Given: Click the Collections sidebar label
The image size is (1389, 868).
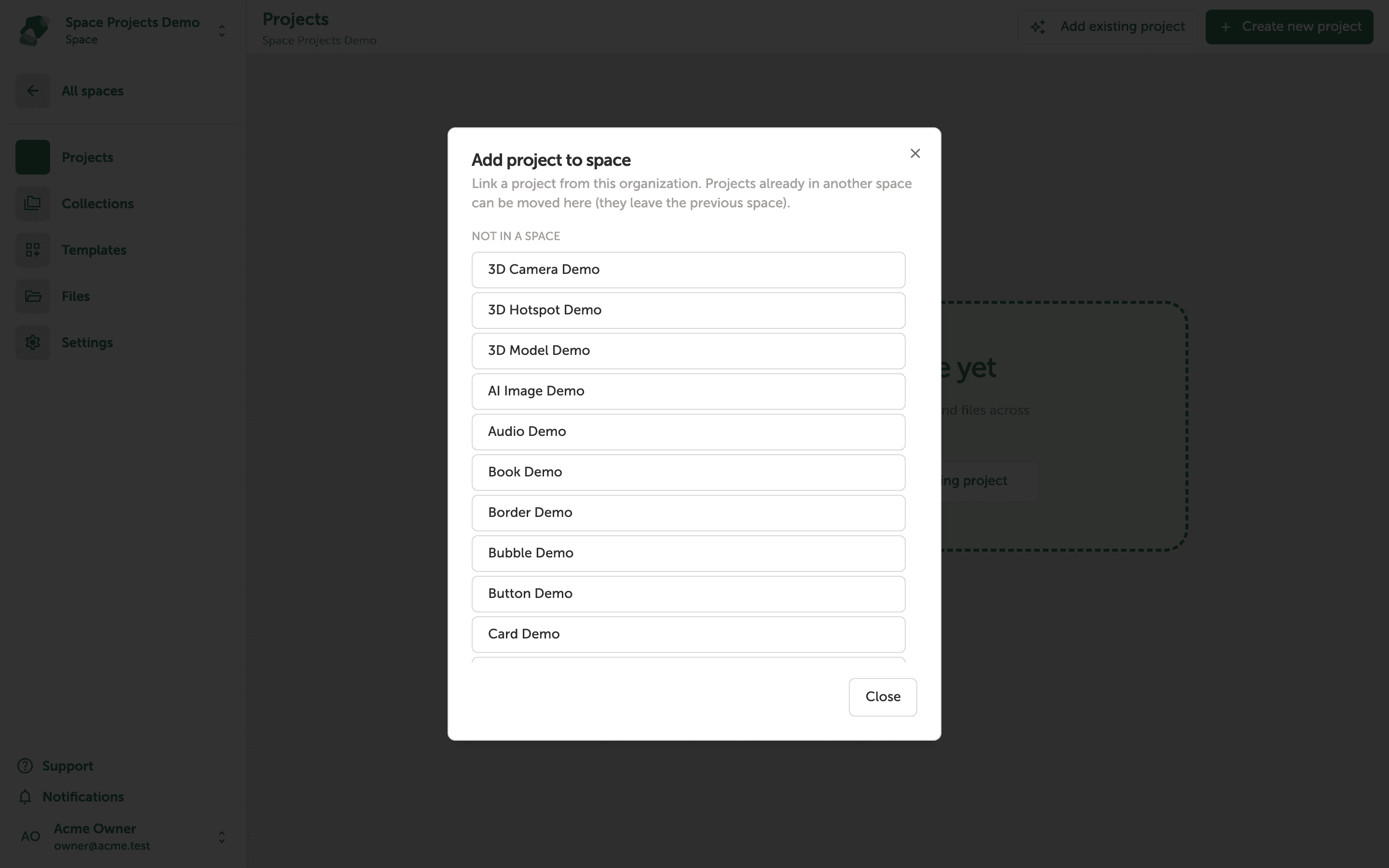Looking at the screenshot, I should 97,204.
